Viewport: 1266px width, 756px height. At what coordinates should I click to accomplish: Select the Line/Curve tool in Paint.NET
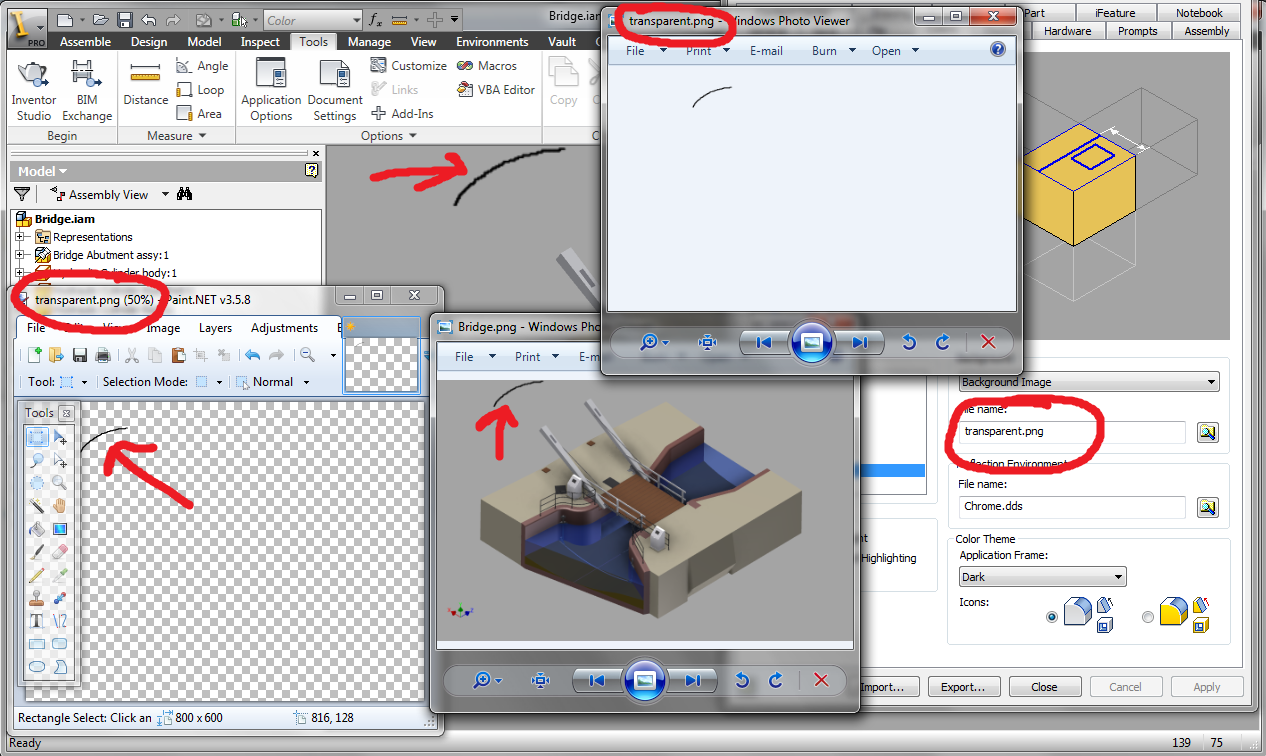(x=60, y=621)
